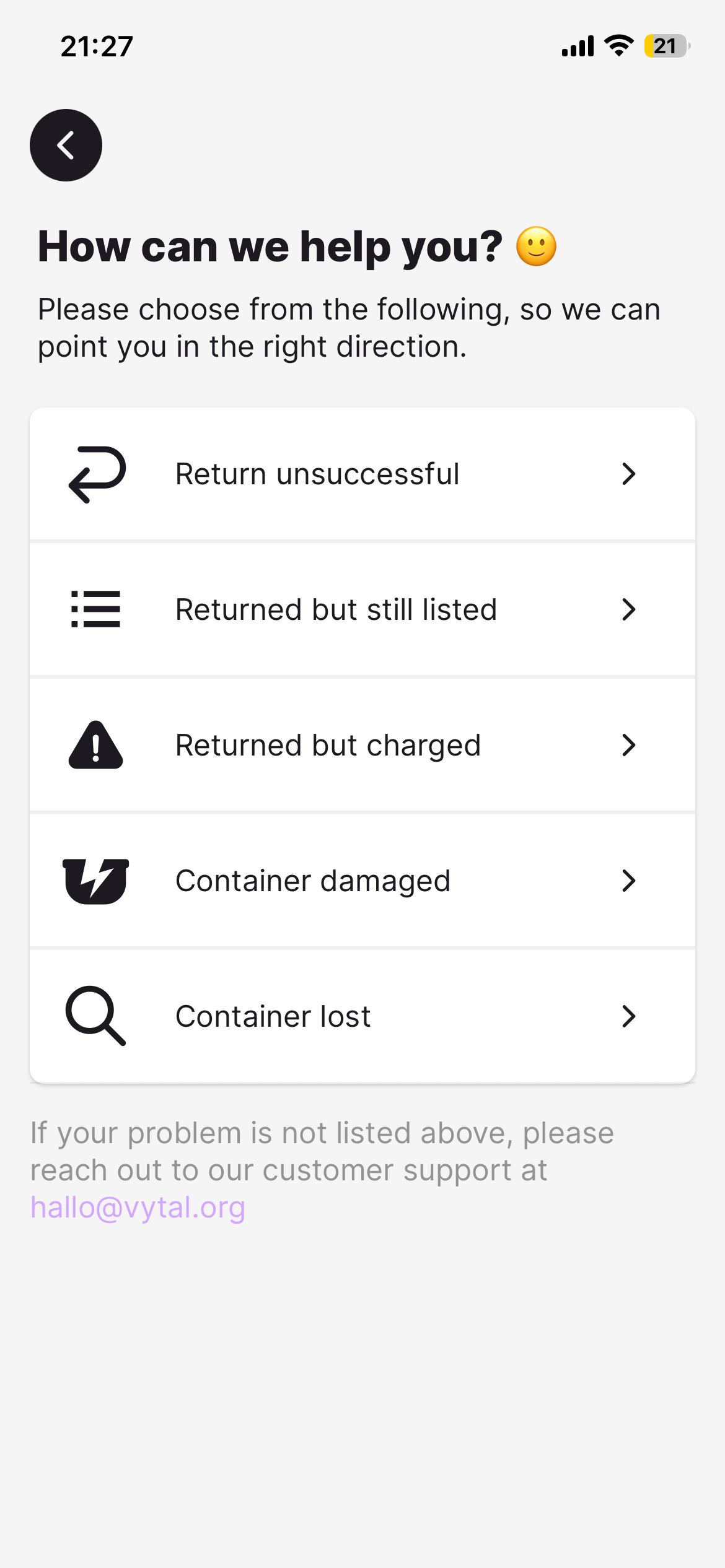Expand the Container lost chevron
Viewport: 725px width, 1568px height.
(x=628, y=1016)
